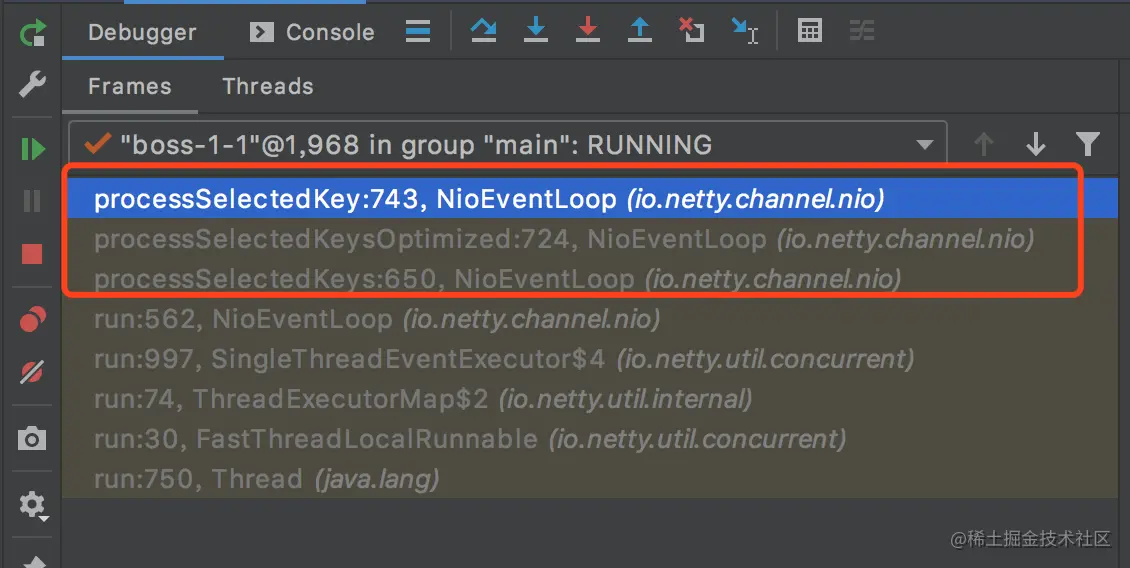Open the View Breakpoints icon (red circles)
The height and width of the screenshot is (568, 1130).
click(x=32, y=319)
